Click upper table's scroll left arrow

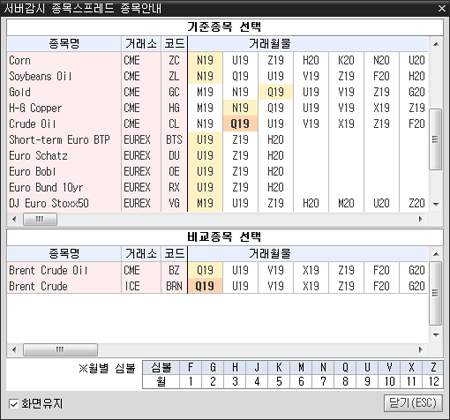[14, 219]
